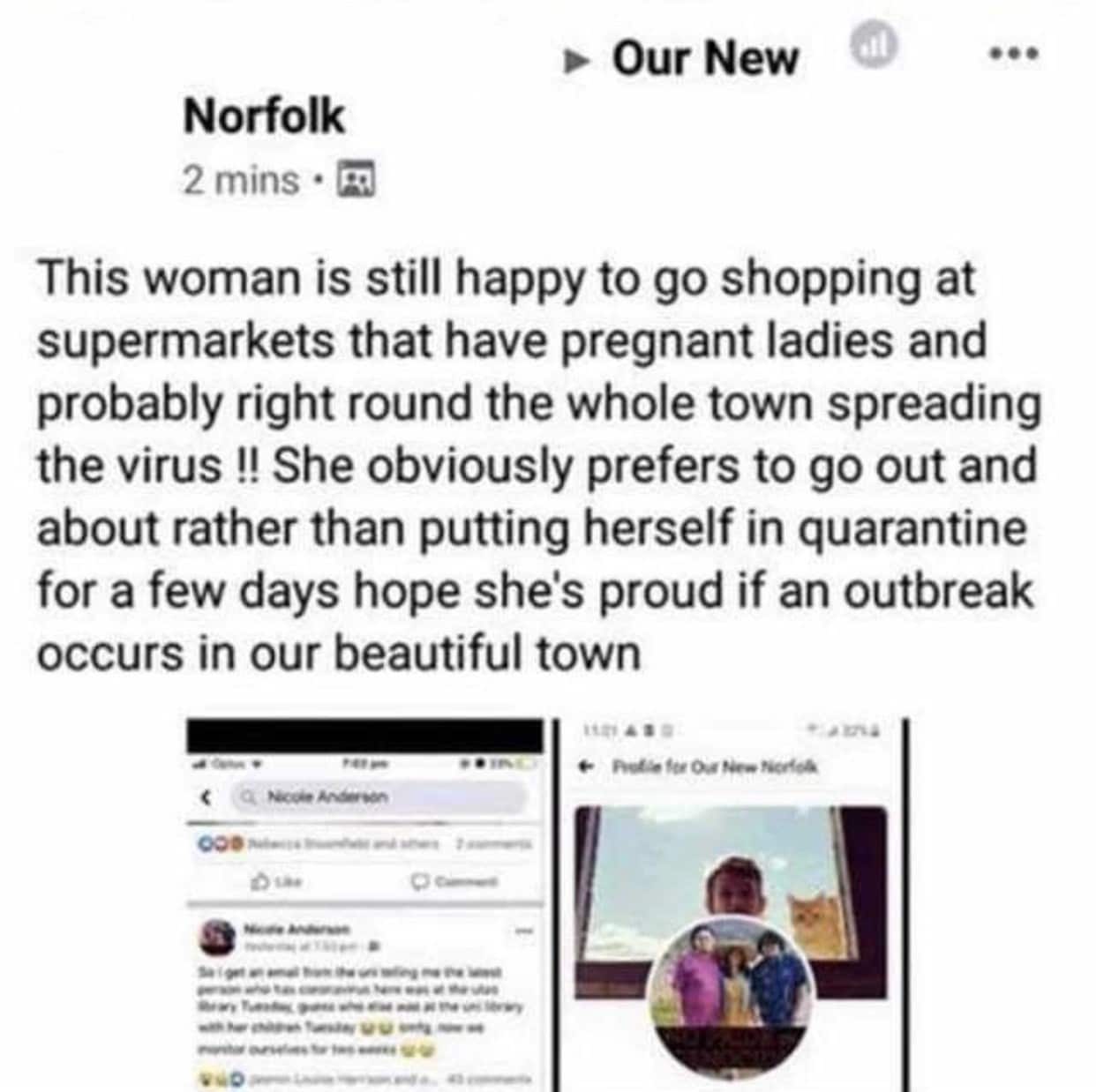Screen dimensions: 1096x1092
Task: Click the post insights bar-chart icon
Action: [x=874, y=45]
